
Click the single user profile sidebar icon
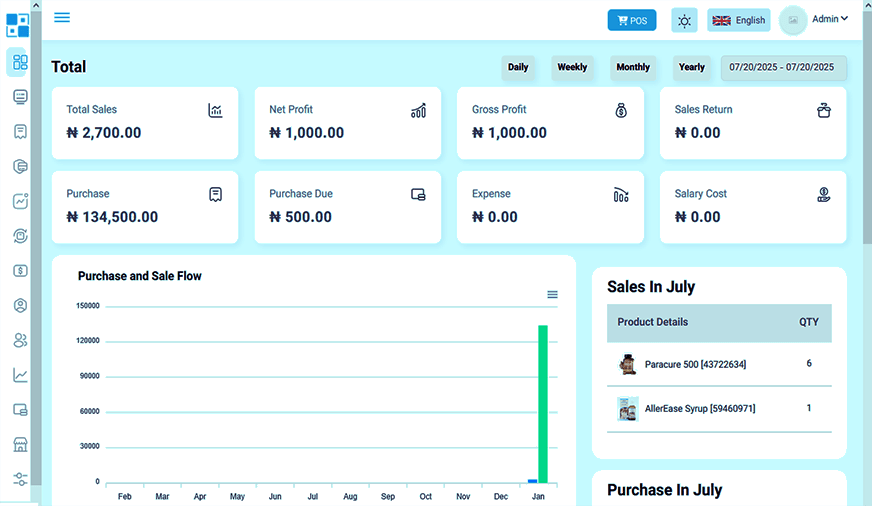(20, 305)
